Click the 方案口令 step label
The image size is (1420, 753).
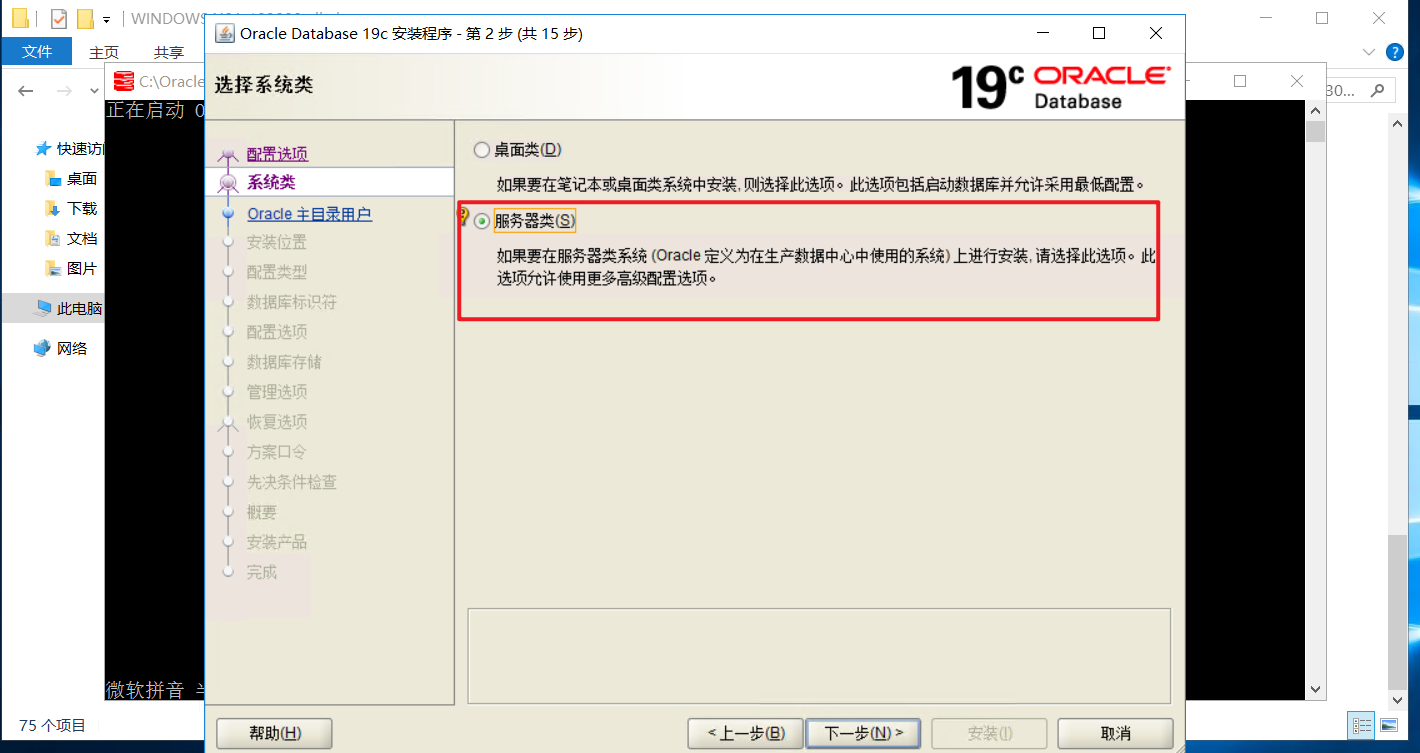277,452
